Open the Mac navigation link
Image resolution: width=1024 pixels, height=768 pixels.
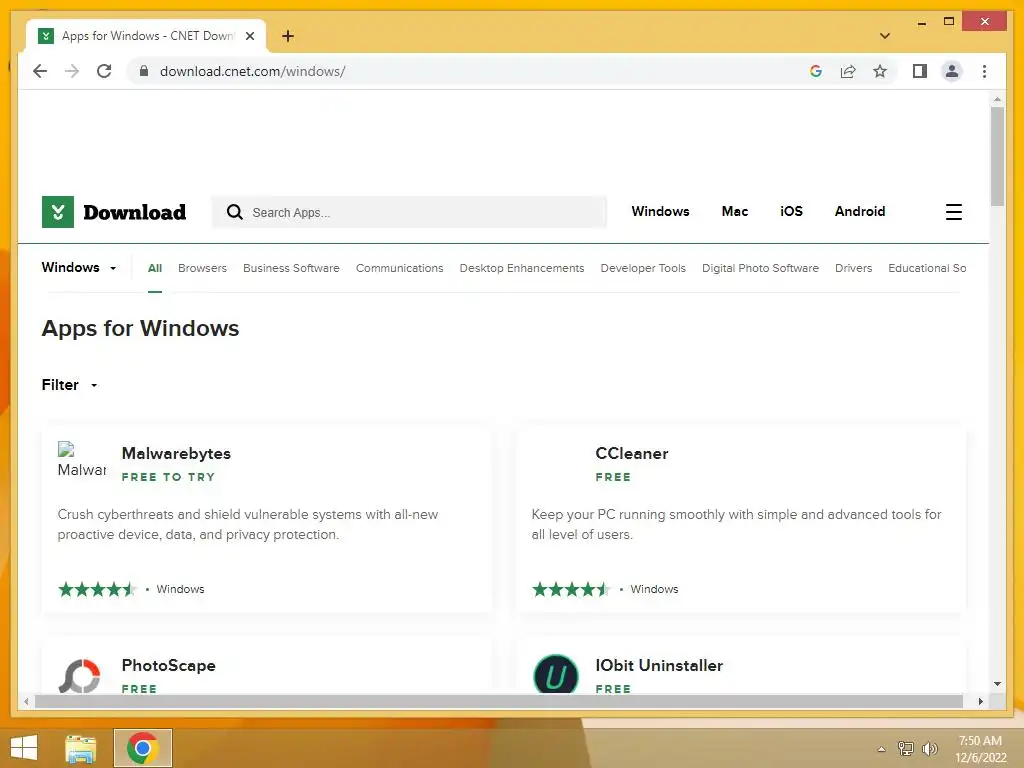point(735,211)
